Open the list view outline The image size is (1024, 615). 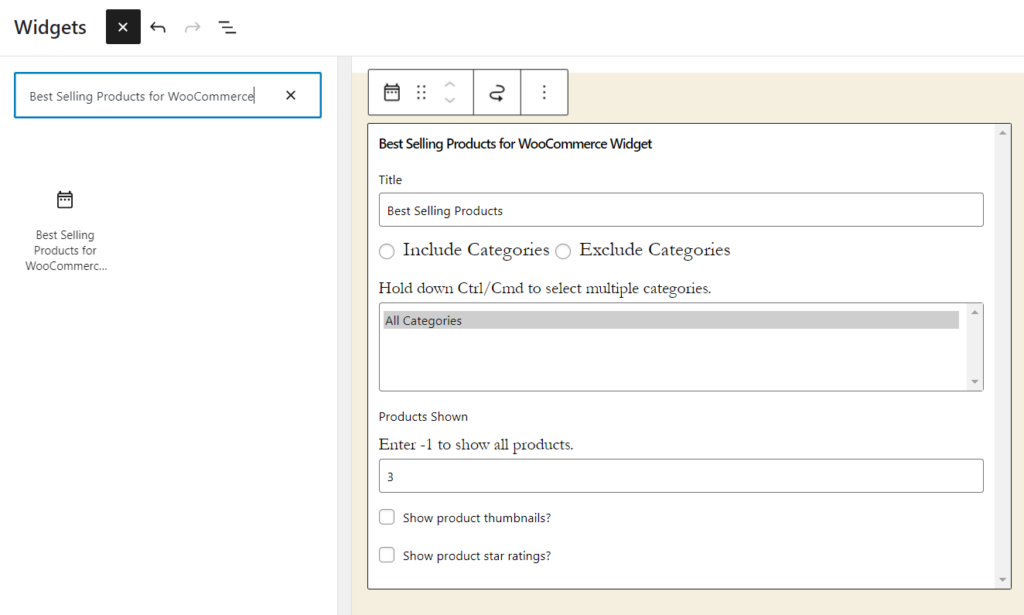(x=227, y=27)
